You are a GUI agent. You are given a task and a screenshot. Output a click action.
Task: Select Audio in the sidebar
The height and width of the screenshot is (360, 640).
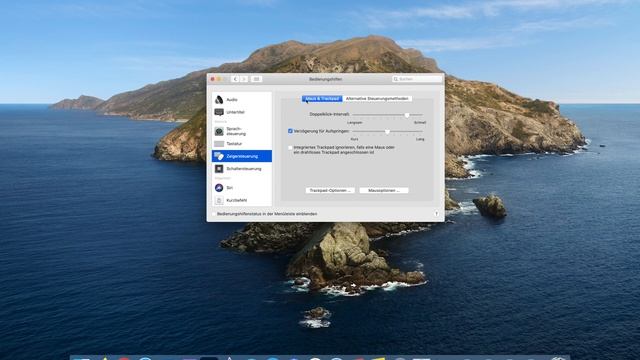[242, 100]
